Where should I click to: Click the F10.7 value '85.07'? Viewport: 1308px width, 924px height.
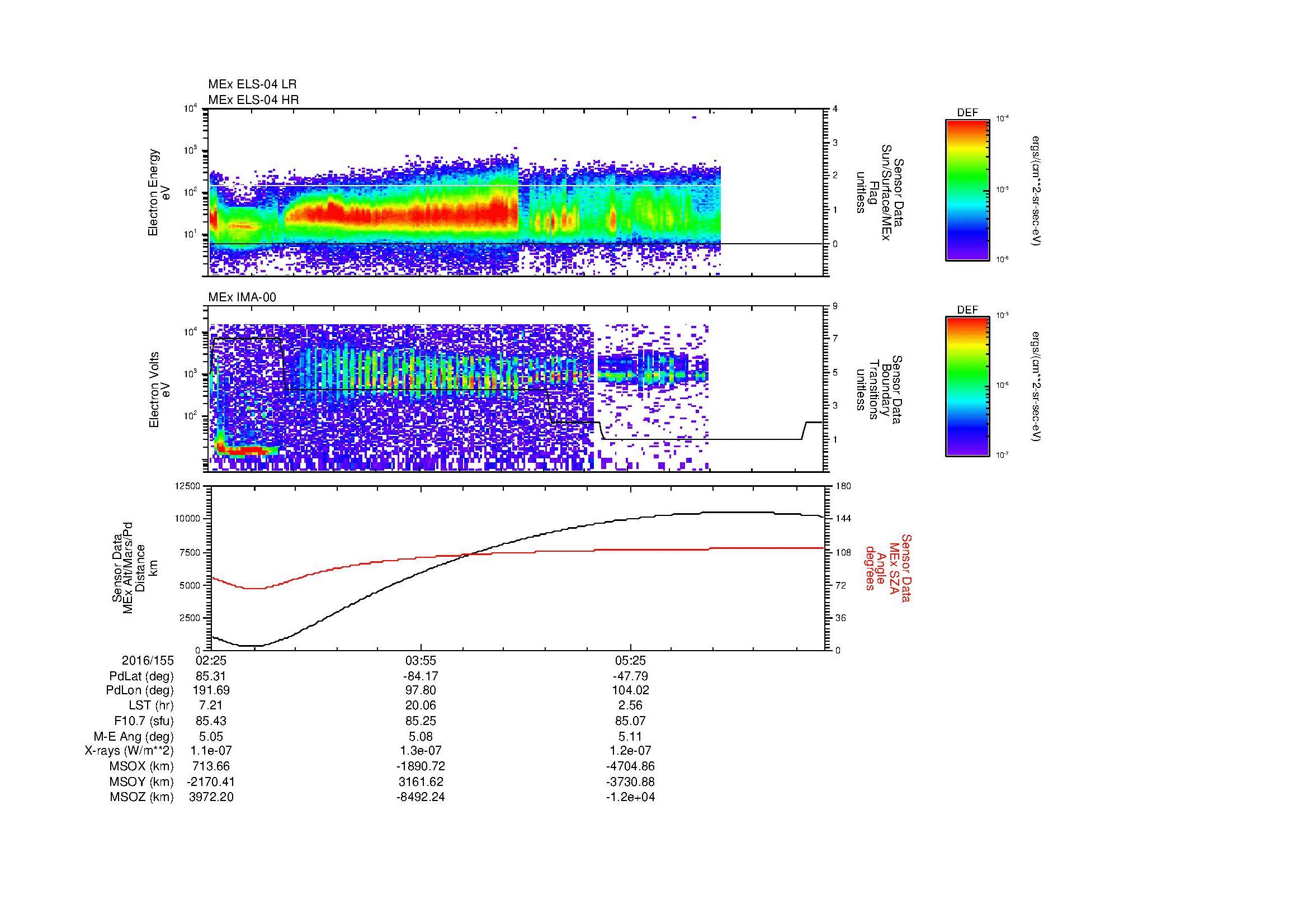coord(631,721)
